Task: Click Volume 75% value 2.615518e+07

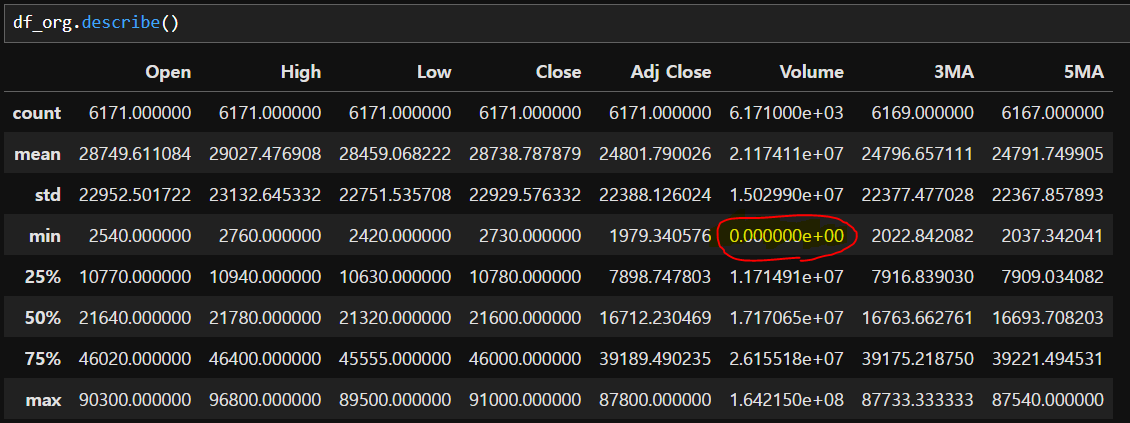Action: (786, 358)
